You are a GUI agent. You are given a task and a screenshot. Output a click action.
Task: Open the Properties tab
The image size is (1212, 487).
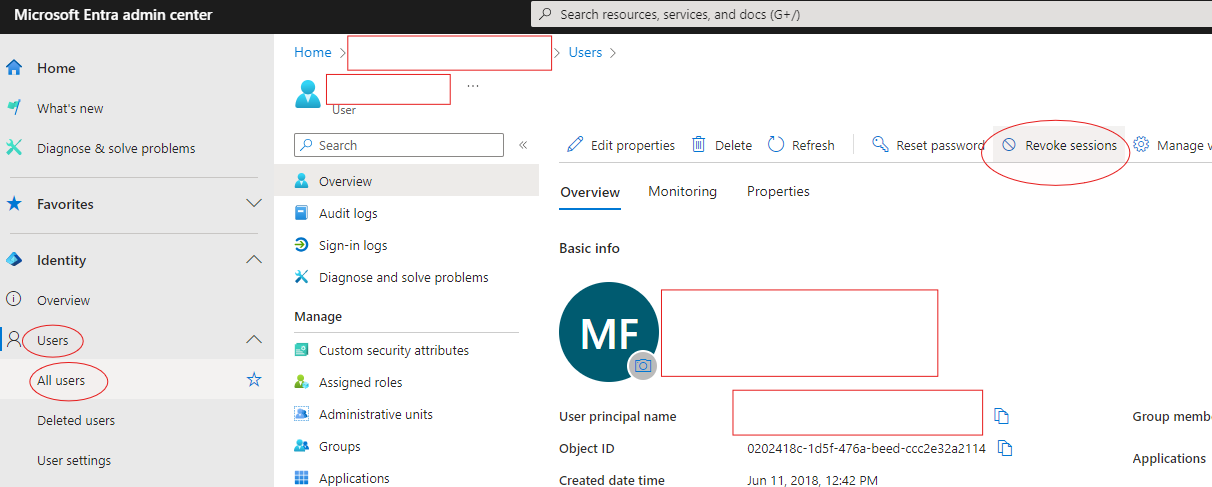pyautogui.click(x=778, y=191)
